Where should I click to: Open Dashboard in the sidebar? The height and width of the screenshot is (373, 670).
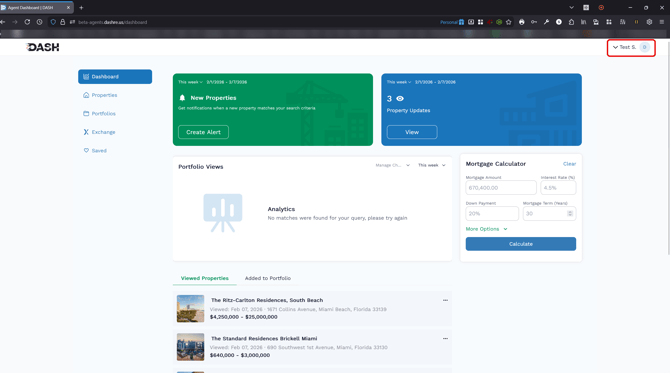click(x=115, y=76)
